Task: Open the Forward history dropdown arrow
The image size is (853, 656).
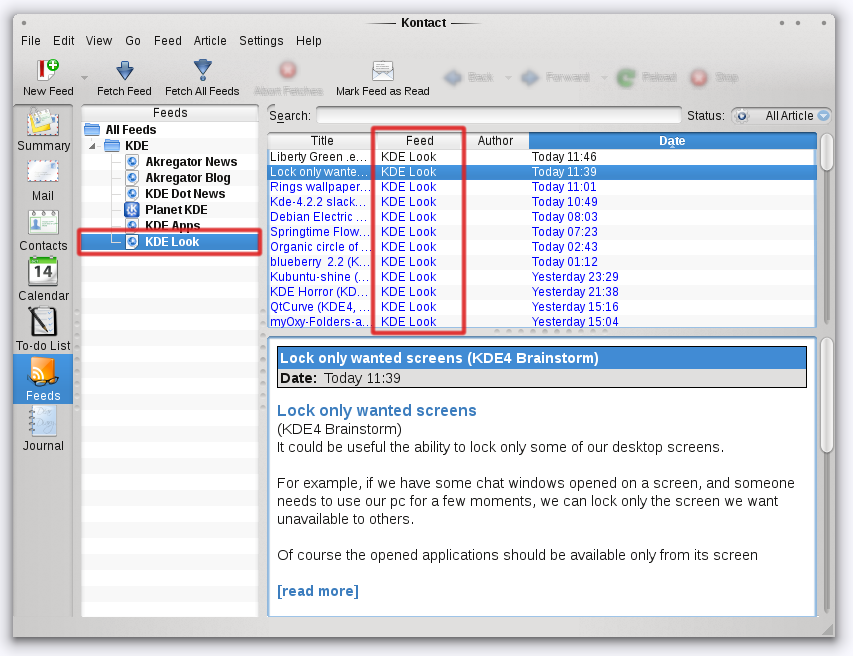Action: point(604,78)
